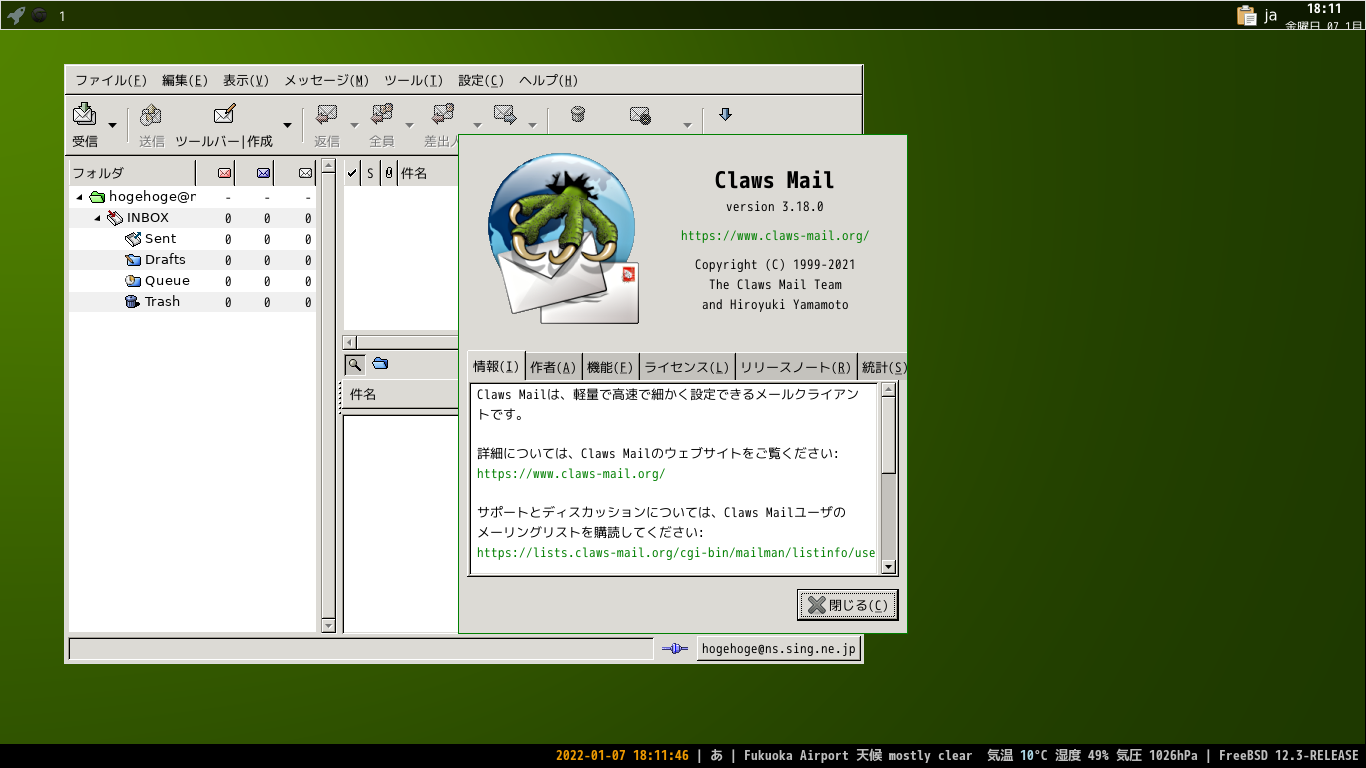
Task: Click the hogehoge account folder icon
Action: point(97,197)
